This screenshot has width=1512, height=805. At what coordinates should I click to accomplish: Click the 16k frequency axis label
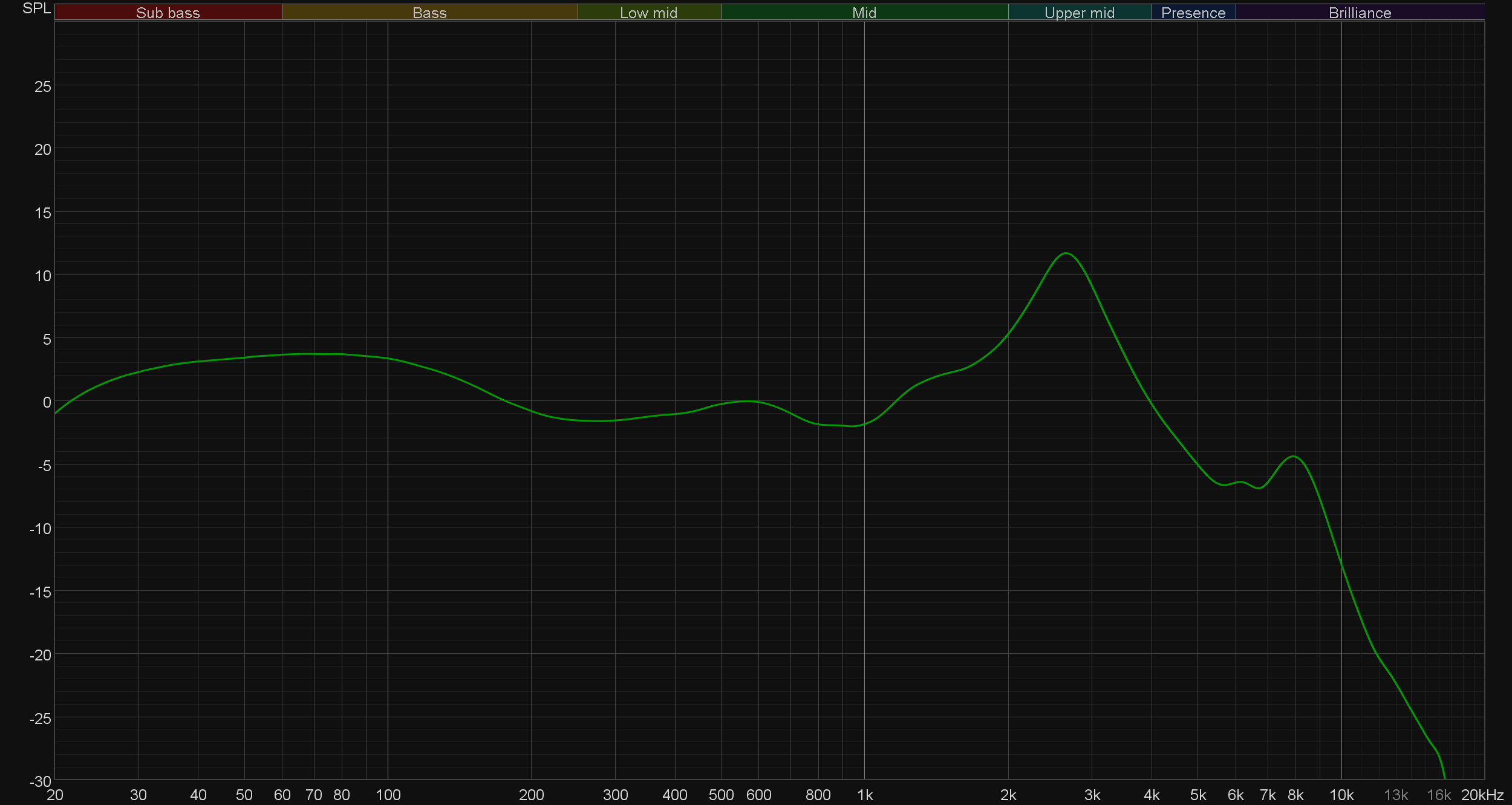pyautogui.click(x=1439, y=795)
